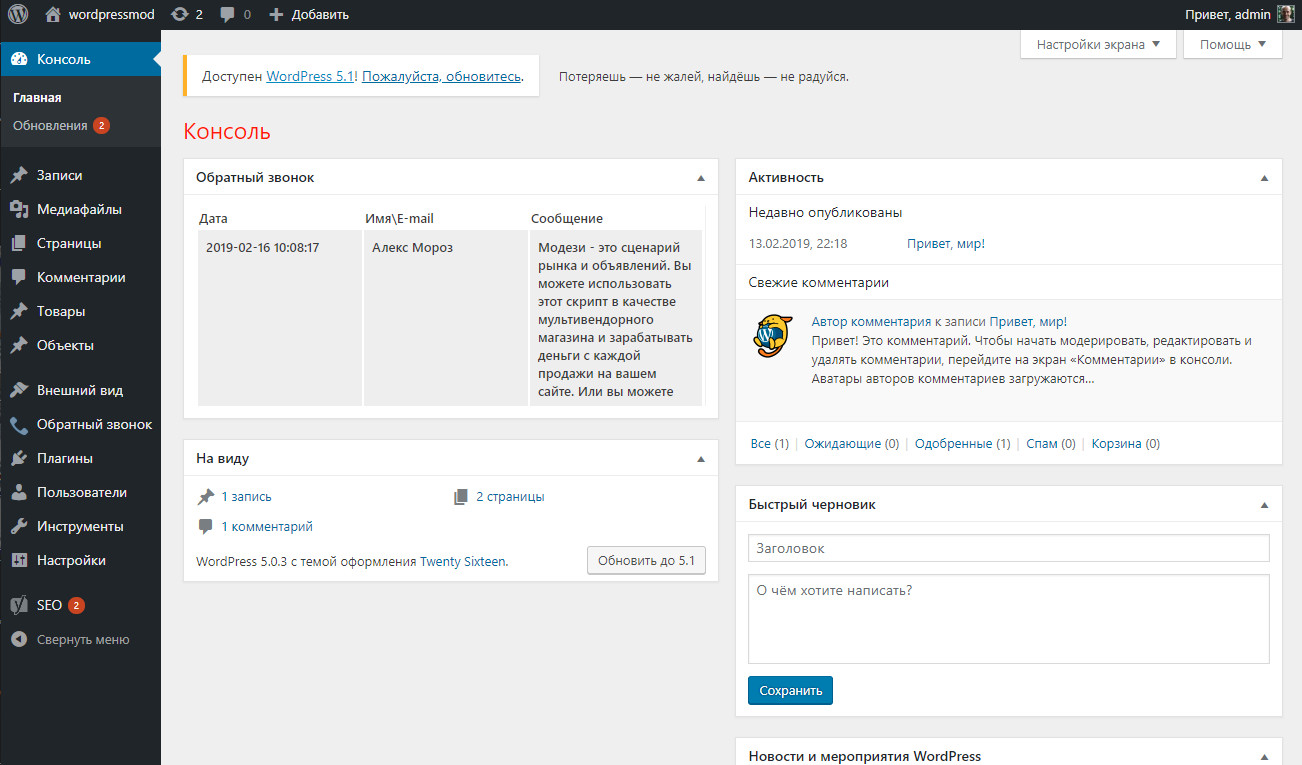Open Главная submenu item

click(x=37, y=97)
